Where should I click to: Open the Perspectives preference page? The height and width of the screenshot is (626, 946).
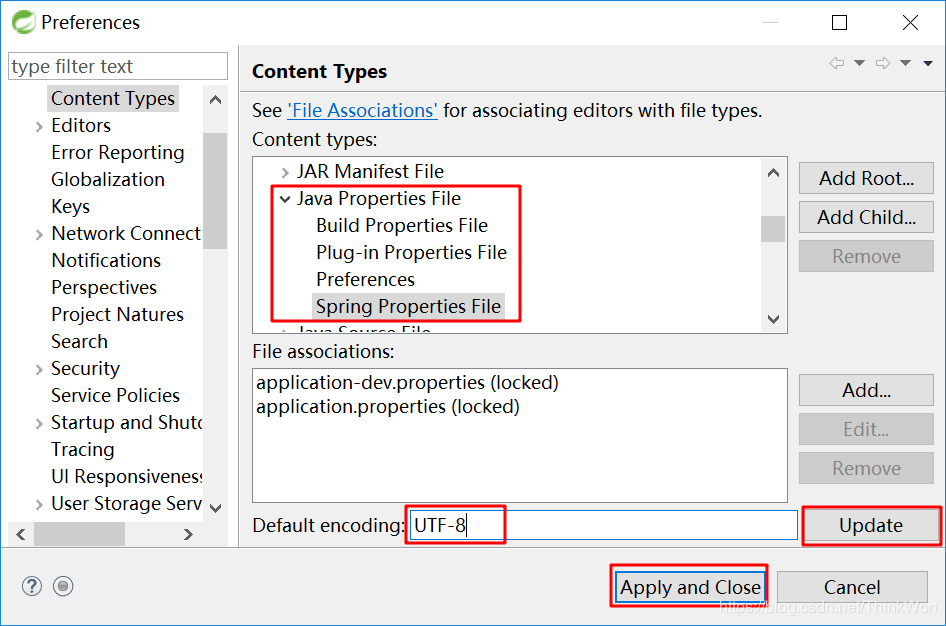(x=104, y=287)
